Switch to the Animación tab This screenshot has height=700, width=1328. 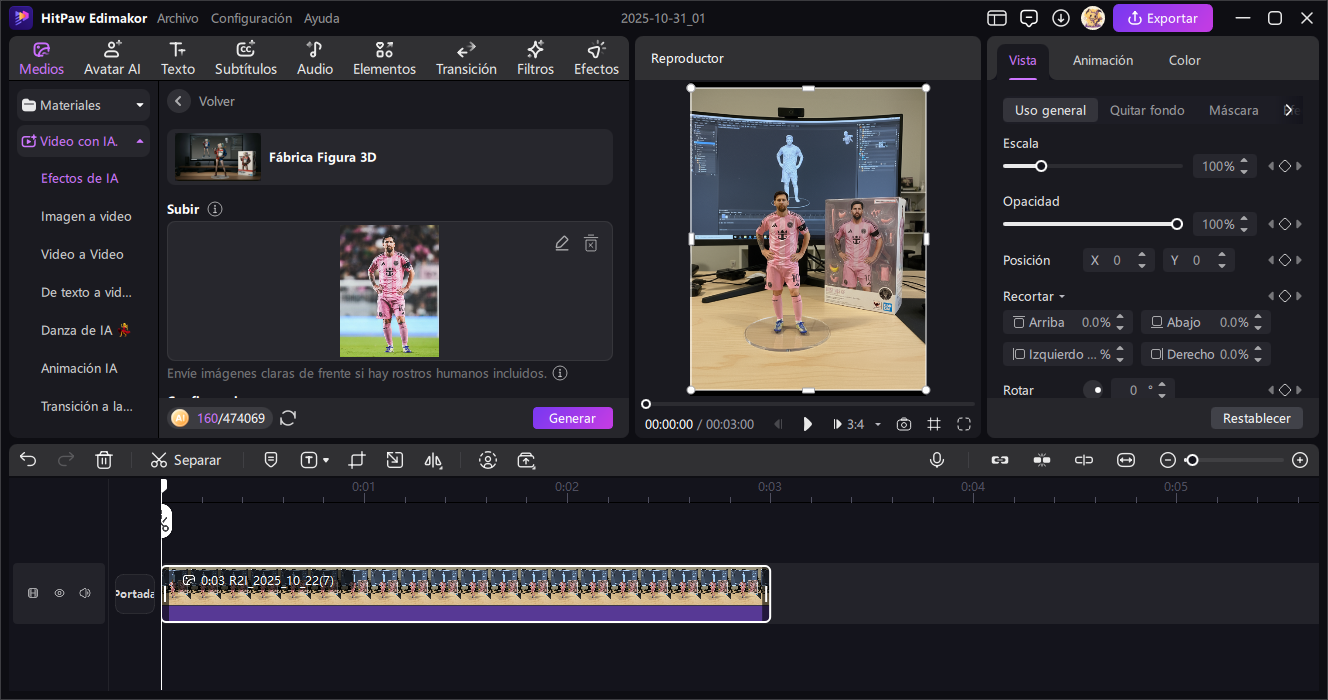coord(1103,60)
